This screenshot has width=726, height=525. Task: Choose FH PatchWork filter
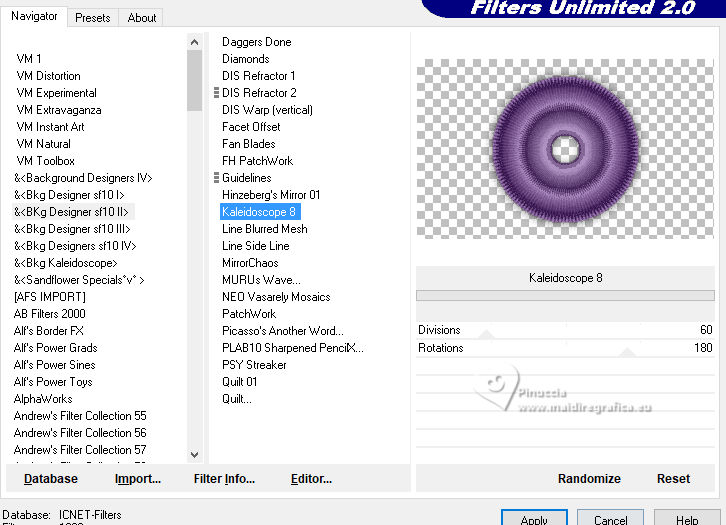(x=257, y=161)
